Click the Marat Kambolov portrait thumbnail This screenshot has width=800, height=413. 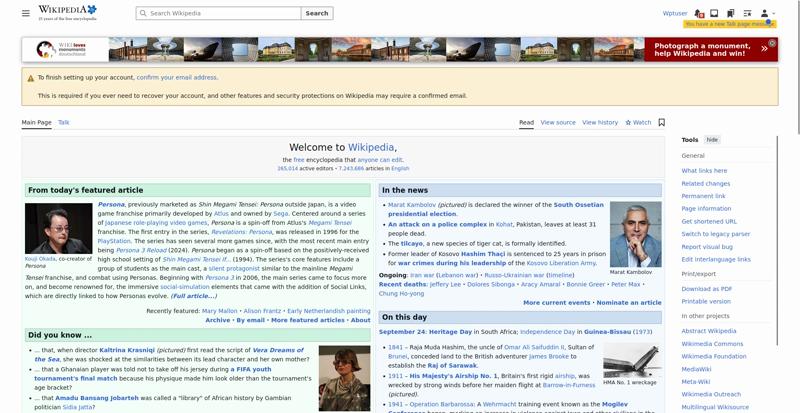[x=635, y=234]
